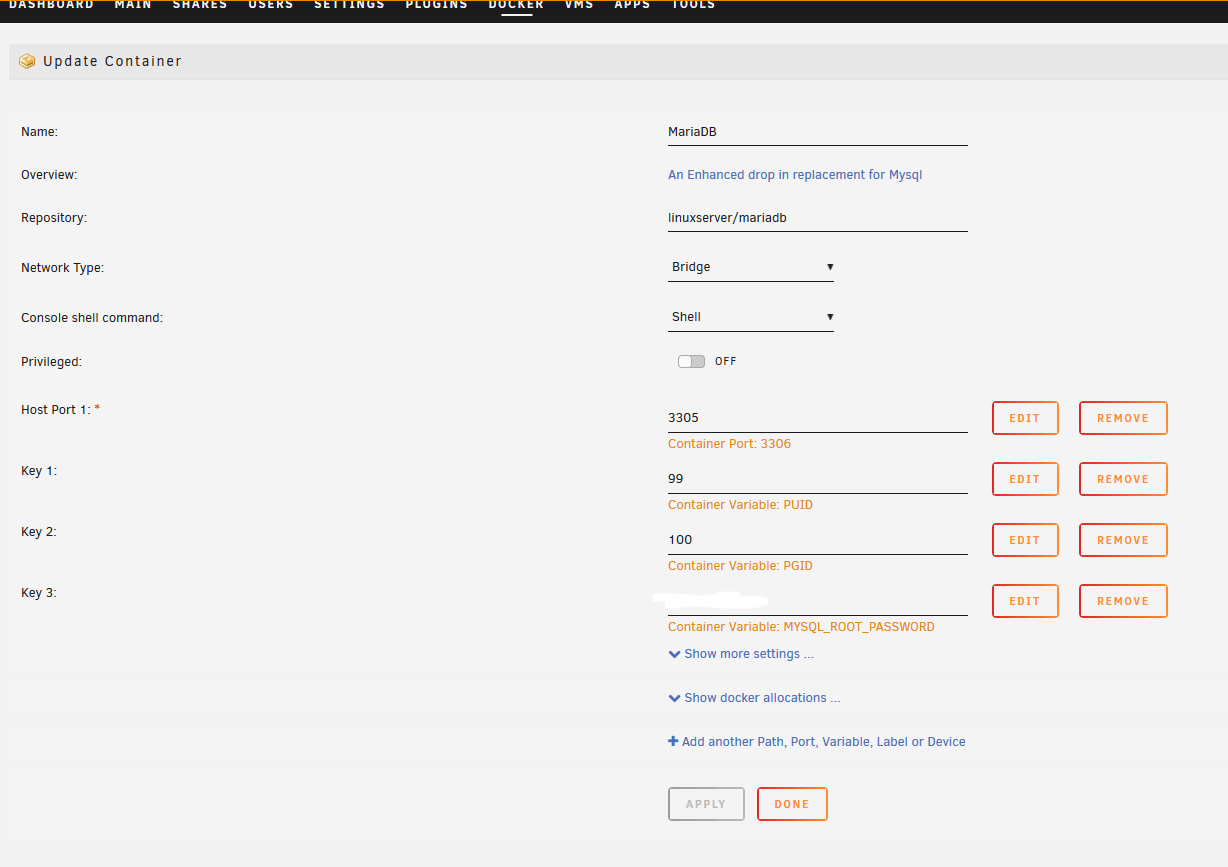
Task: Edit Key 1 PUID variable
Action: pos(1025,479)
